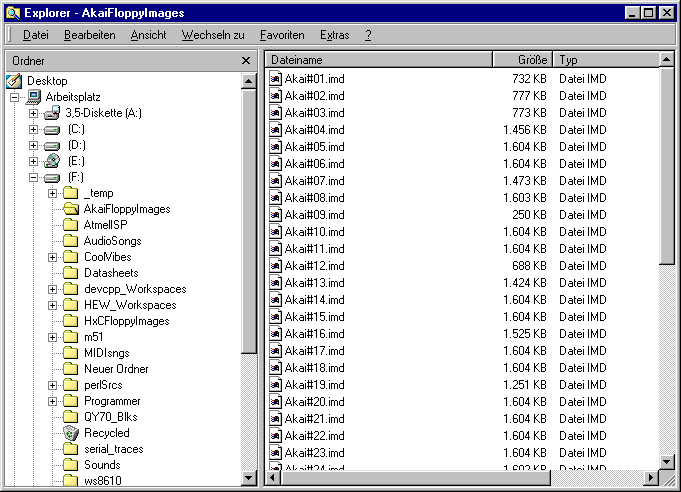The image size is (681, 492).
Task: Open the ? help menu
Action: click(368, 35)
